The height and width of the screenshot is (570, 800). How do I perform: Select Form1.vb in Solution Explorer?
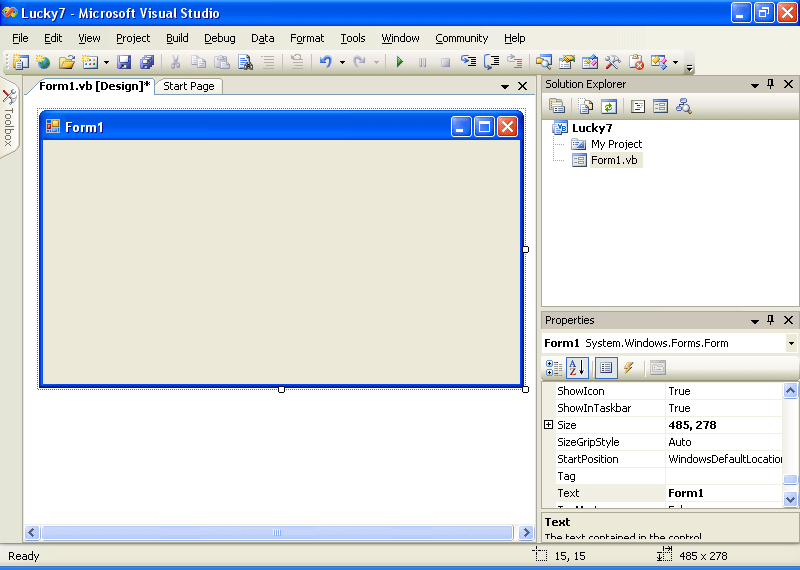614,160
